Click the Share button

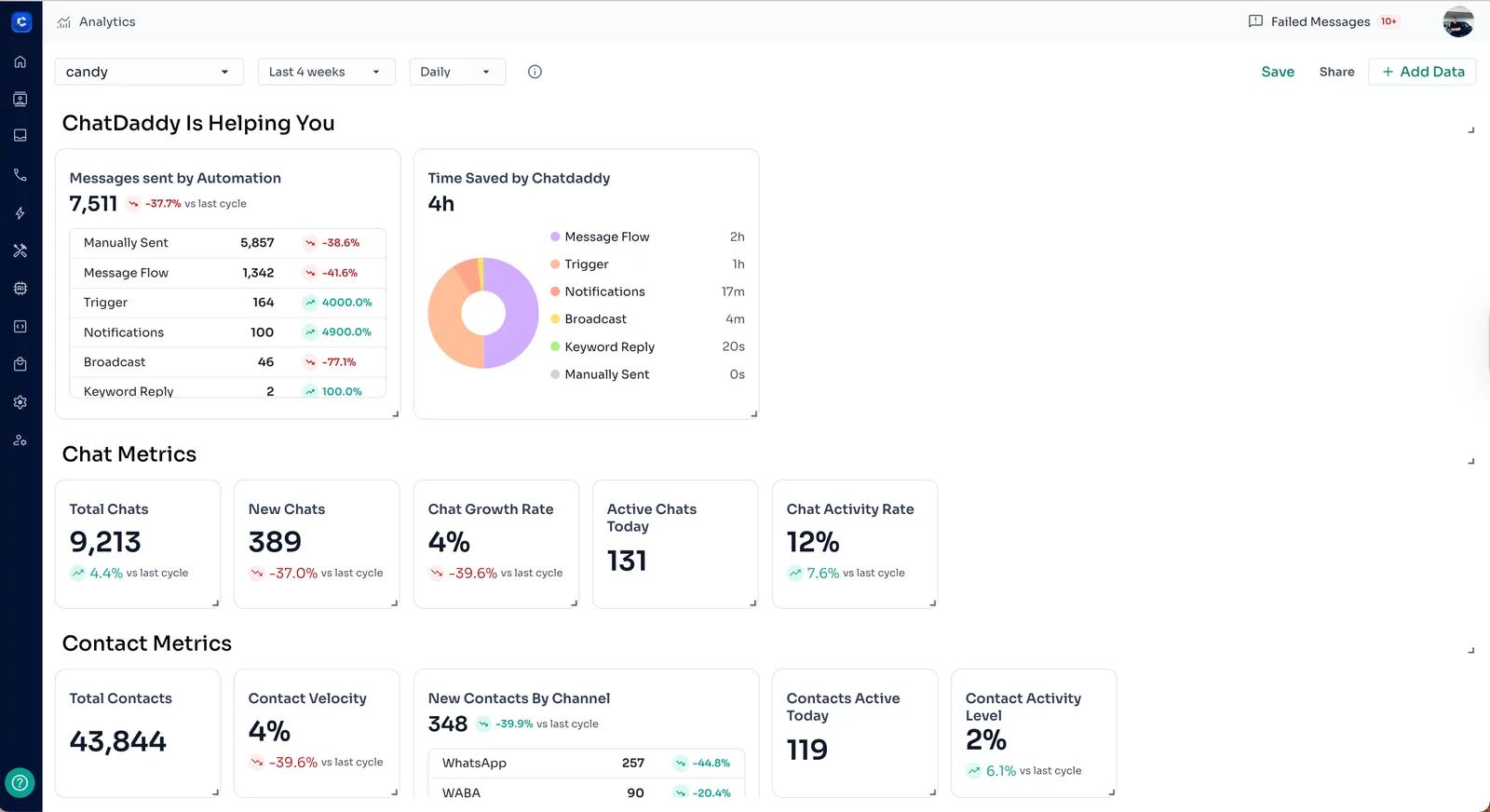click(1336, 72)
